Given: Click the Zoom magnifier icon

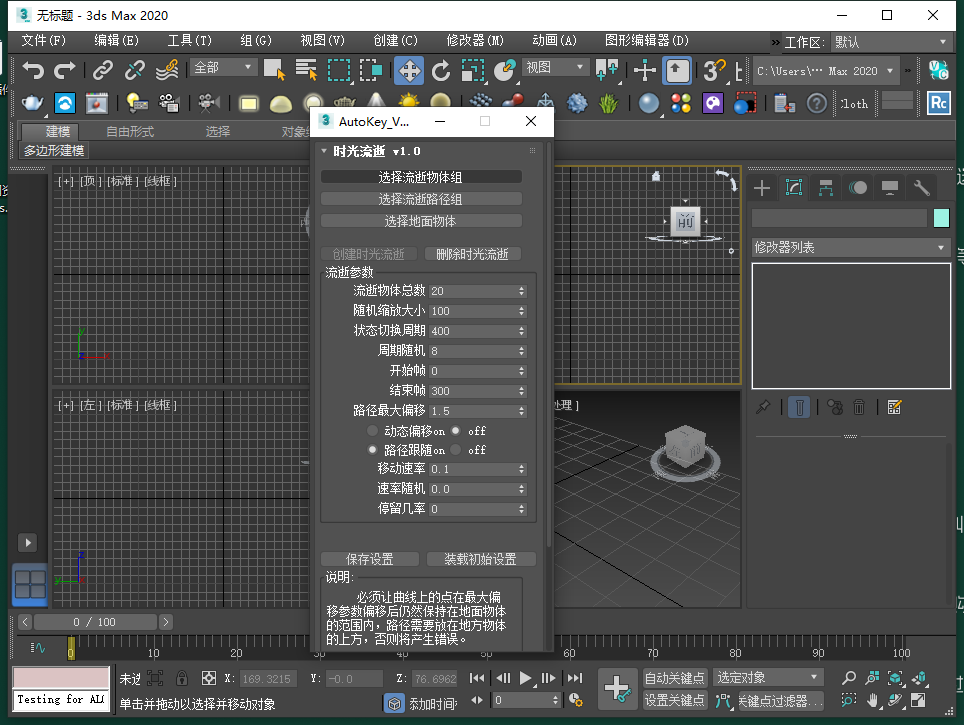Looking at the screenshot, I should point(849,678).
